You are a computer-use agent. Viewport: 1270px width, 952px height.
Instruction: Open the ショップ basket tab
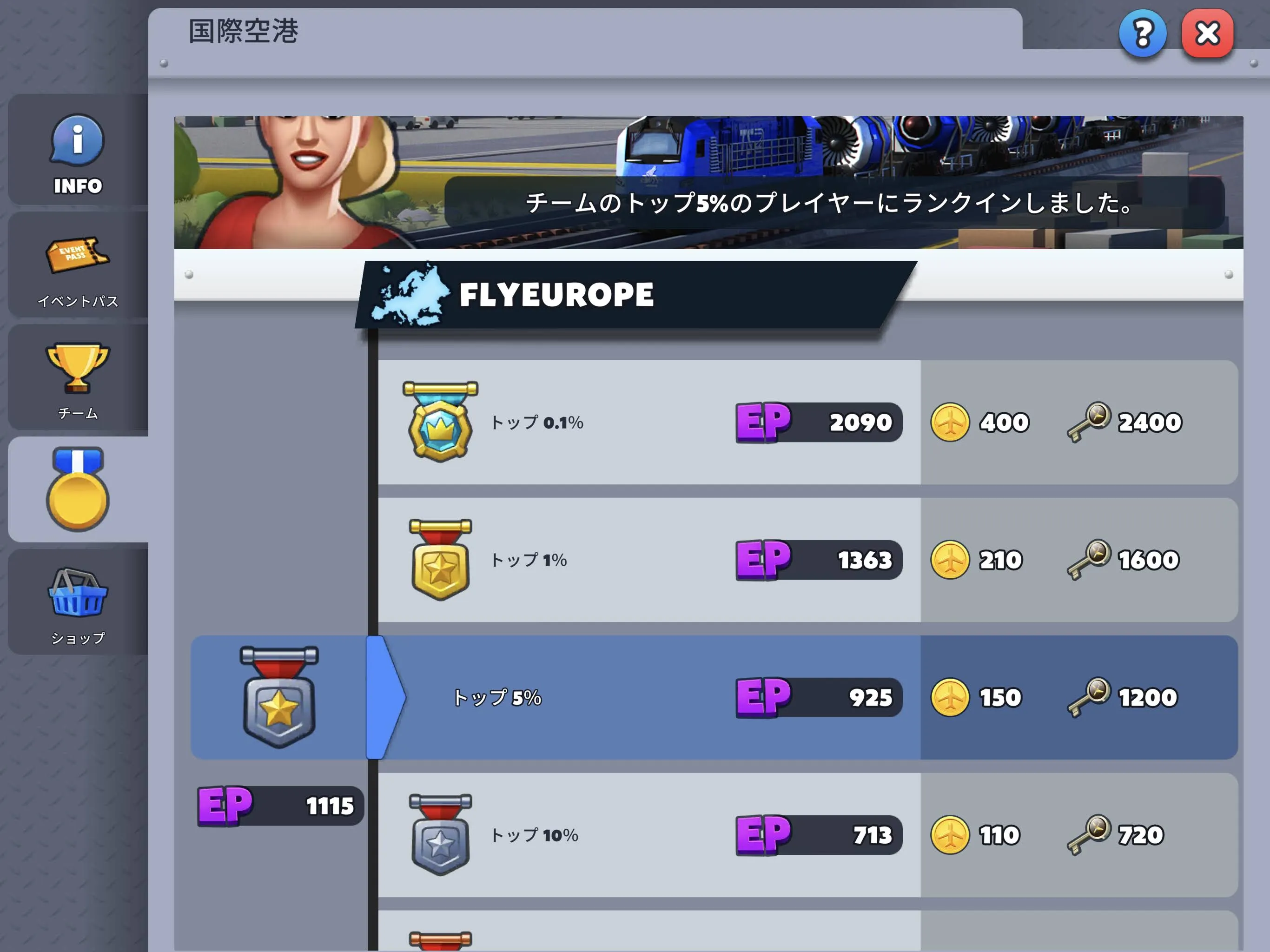pyautogui.click(x=78, y=602)
